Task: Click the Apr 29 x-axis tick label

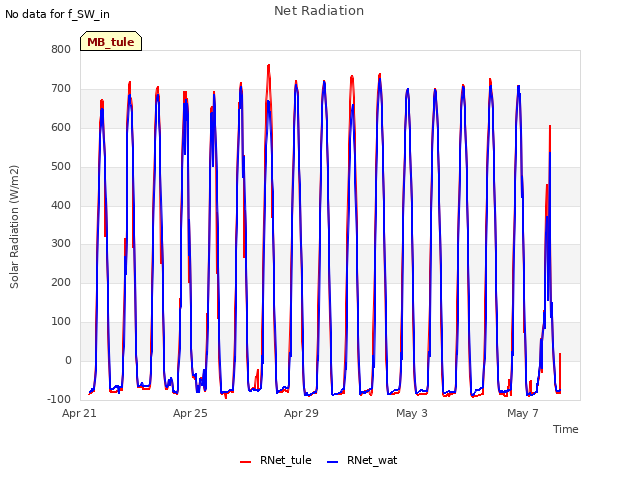Action: [x=301, y=413]
